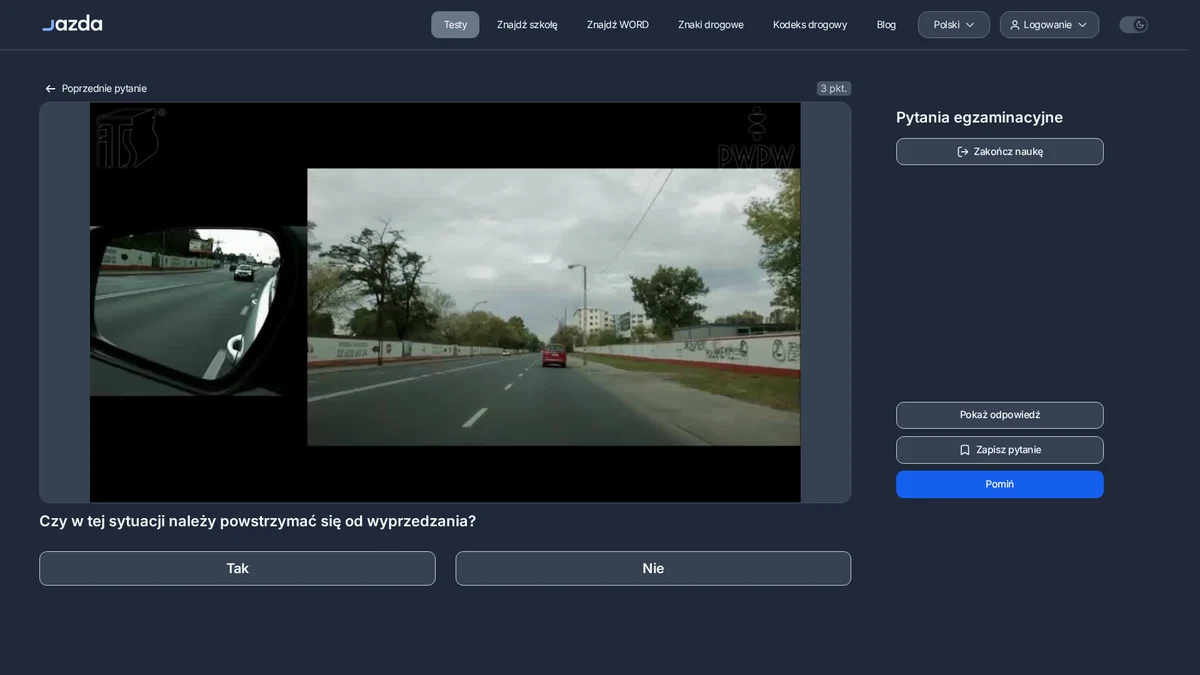Open the Testy tab
This screenshot has width=1200, height=675.
pyautogui.click(x=455, y=25)
